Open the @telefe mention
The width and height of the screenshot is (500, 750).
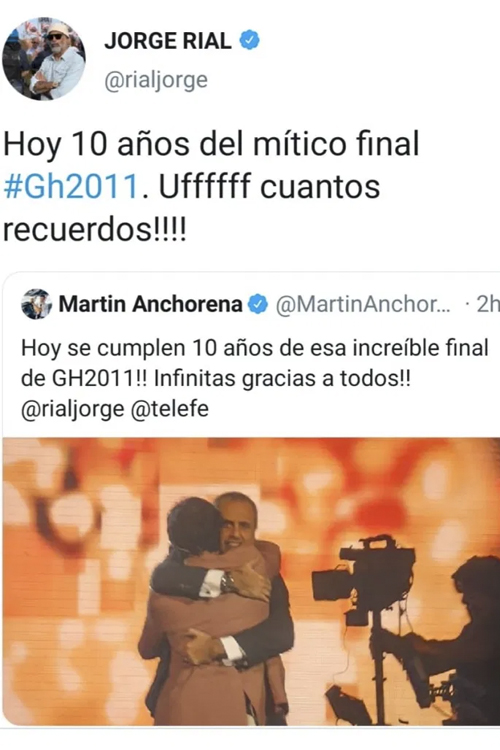pyautogui.click(x=170, y=409)
